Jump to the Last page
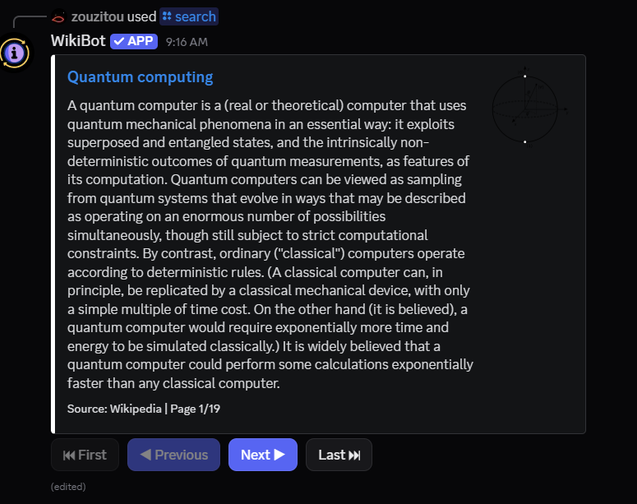Viewport: 637px width, 504px height. pyautogui.click(x=338, y=455)
